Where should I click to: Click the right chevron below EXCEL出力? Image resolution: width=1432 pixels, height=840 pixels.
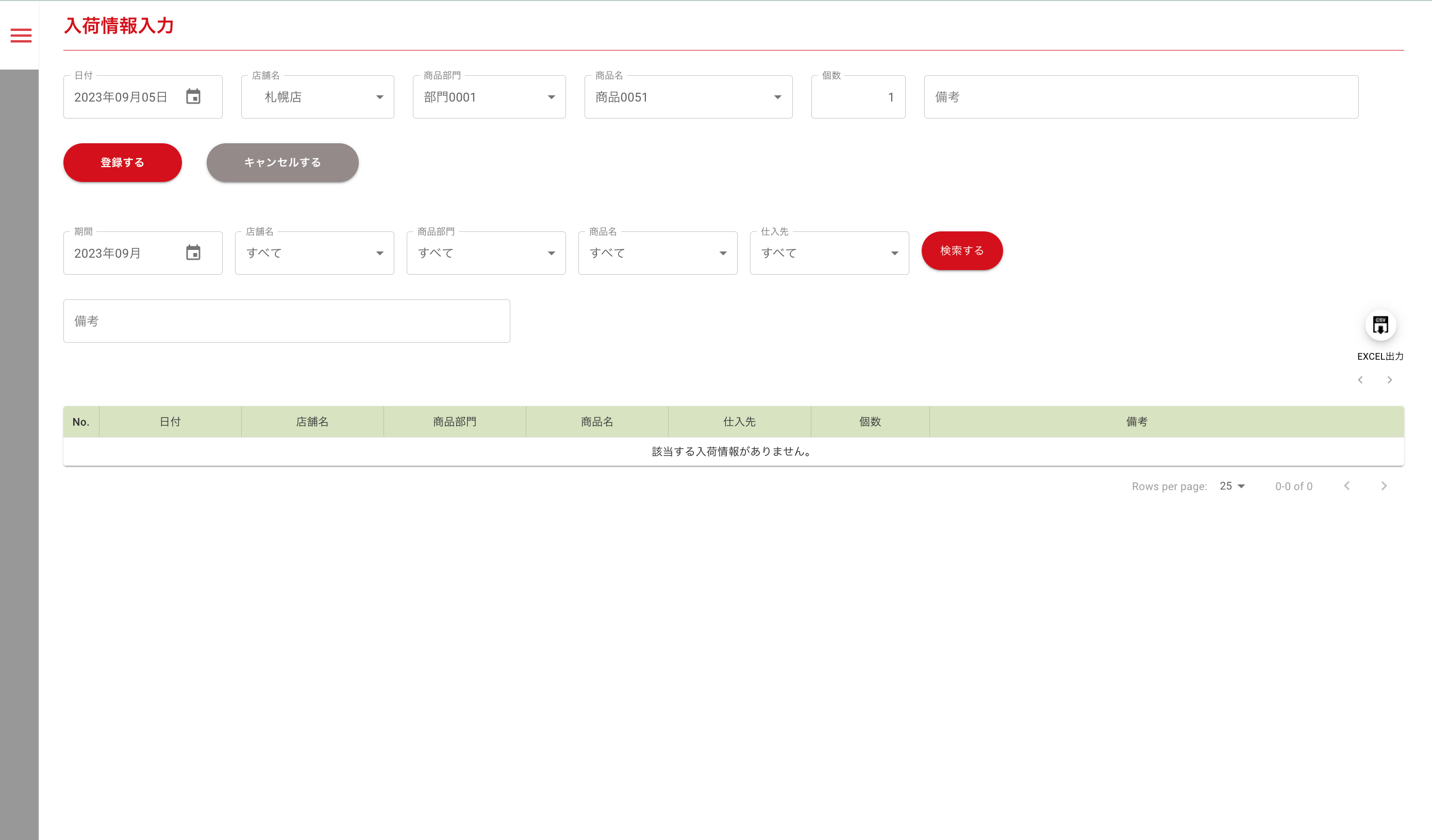[1389, 380]
